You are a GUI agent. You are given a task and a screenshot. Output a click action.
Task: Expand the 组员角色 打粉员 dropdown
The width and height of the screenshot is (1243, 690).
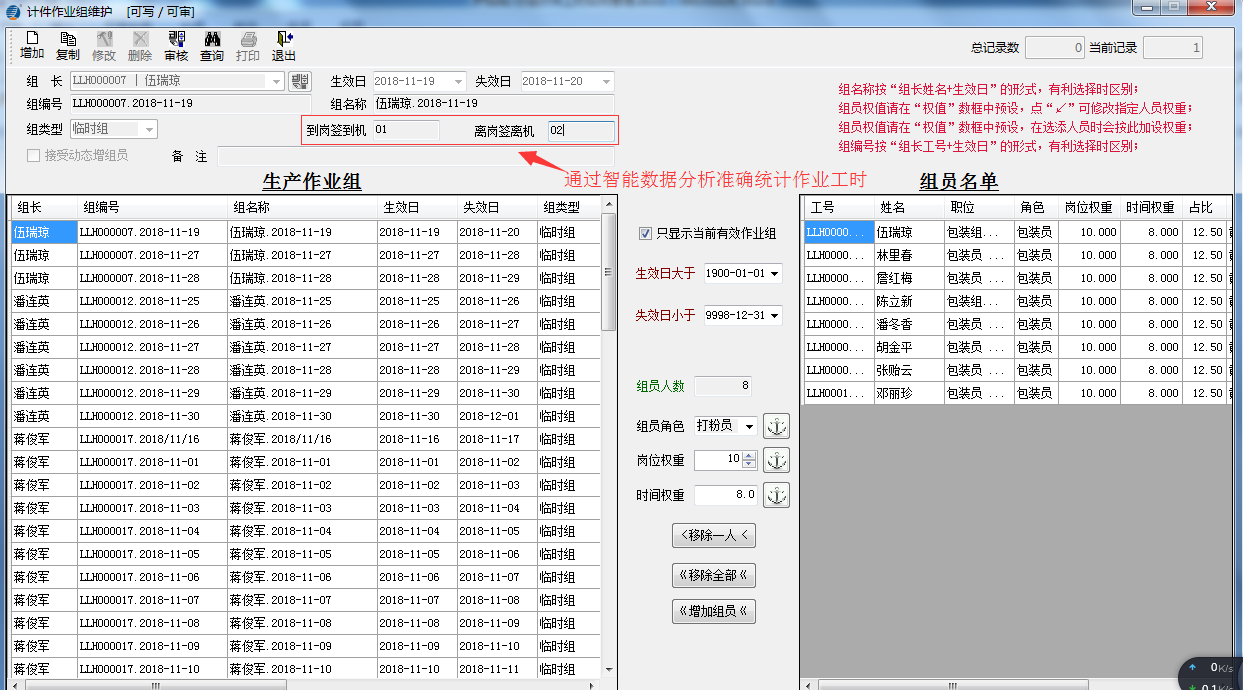750,426
